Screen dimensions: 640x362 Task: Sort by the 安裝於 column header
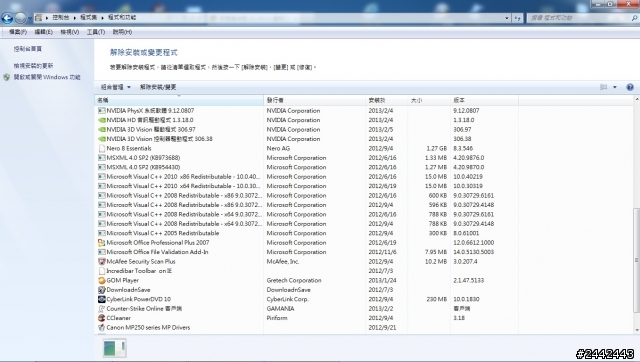pyautogui.click(x=386, y=100)
